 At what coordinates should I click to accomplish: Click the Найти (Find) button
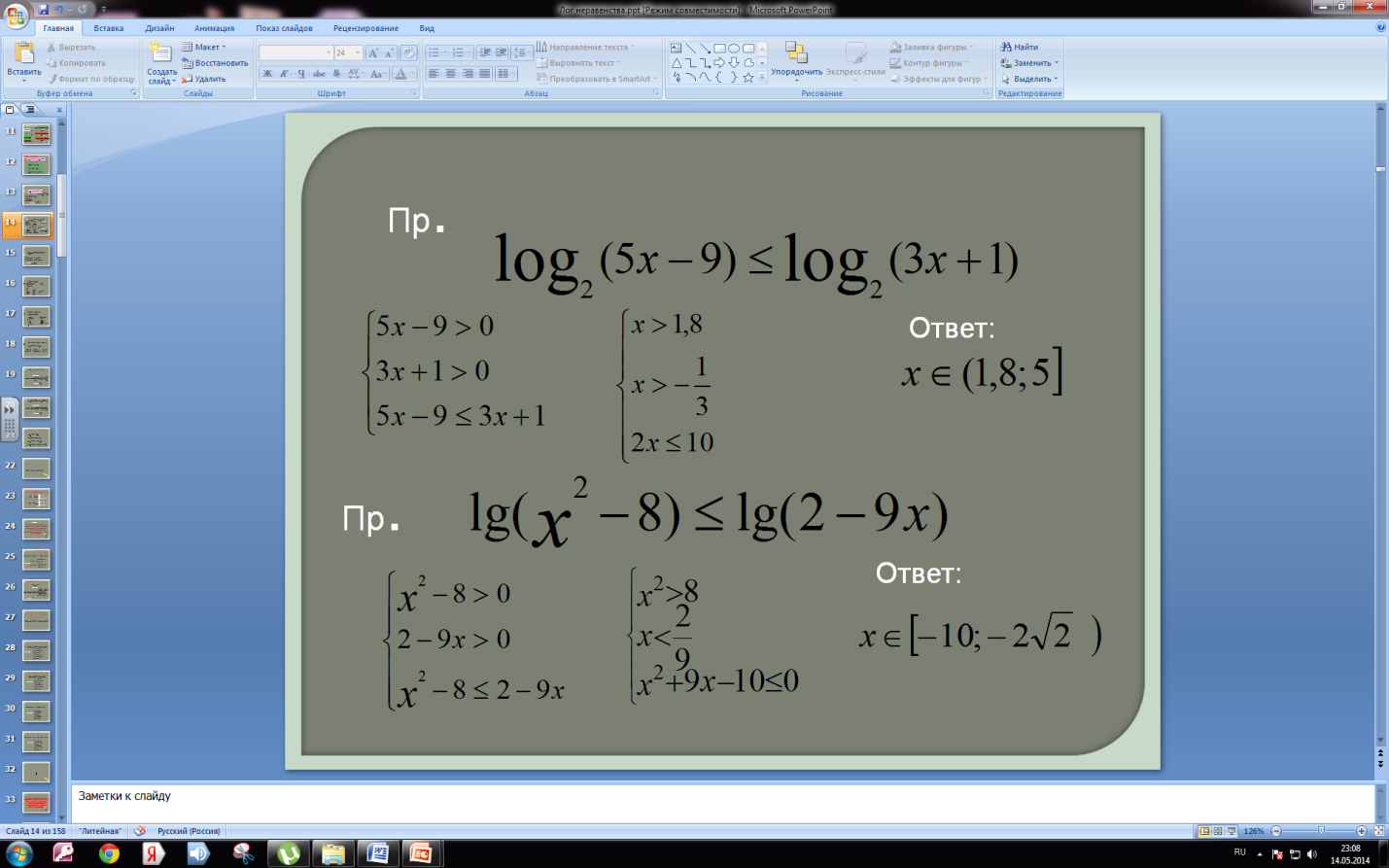[1020, 47]
